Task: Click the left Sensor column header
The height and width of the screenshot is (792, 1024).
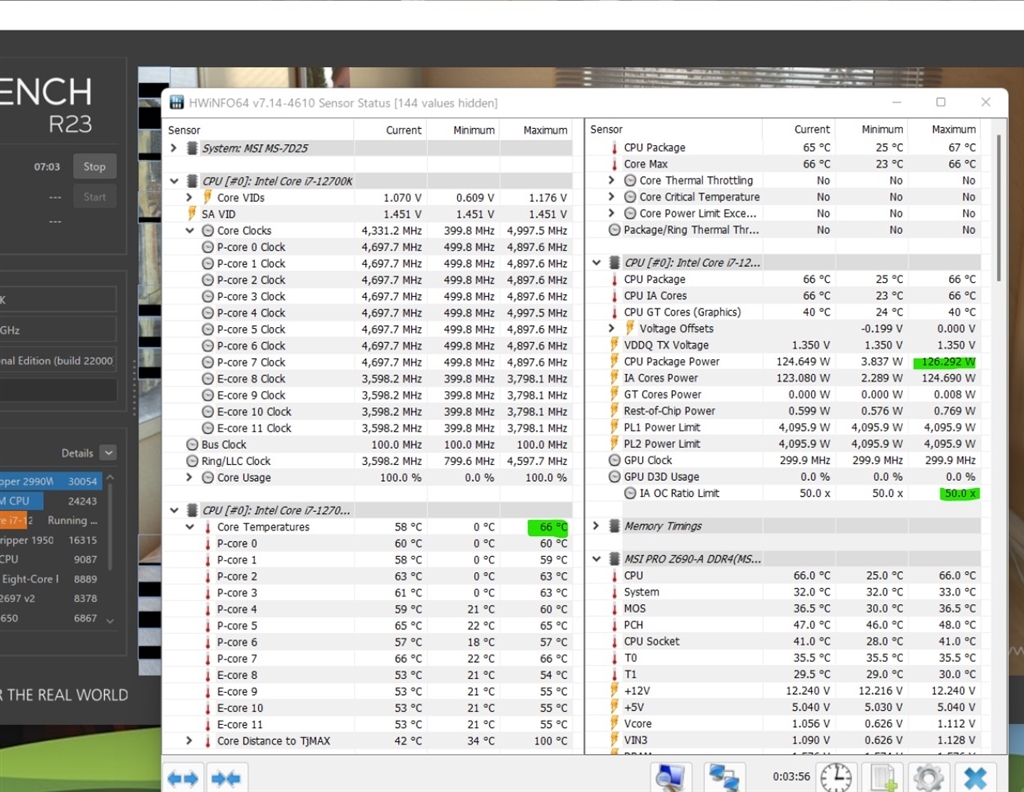Action: point(184,130)
